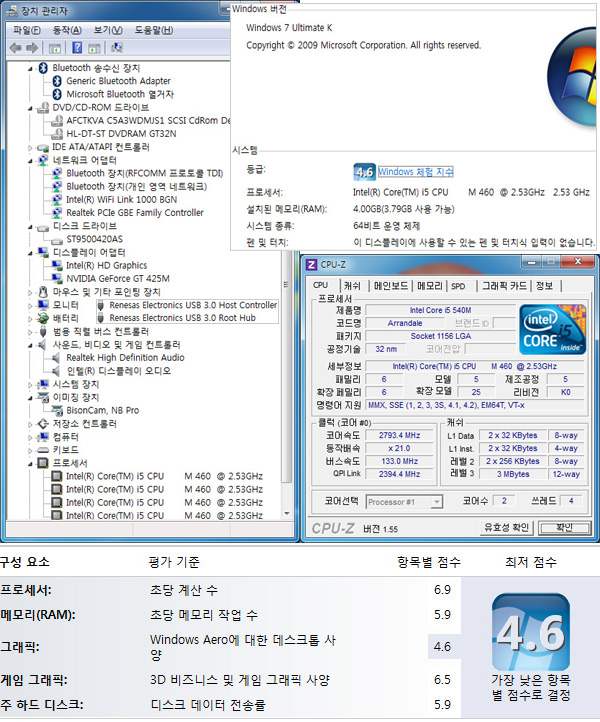
Task: Click the 6.9 processor score value
Action: [442, 590]
